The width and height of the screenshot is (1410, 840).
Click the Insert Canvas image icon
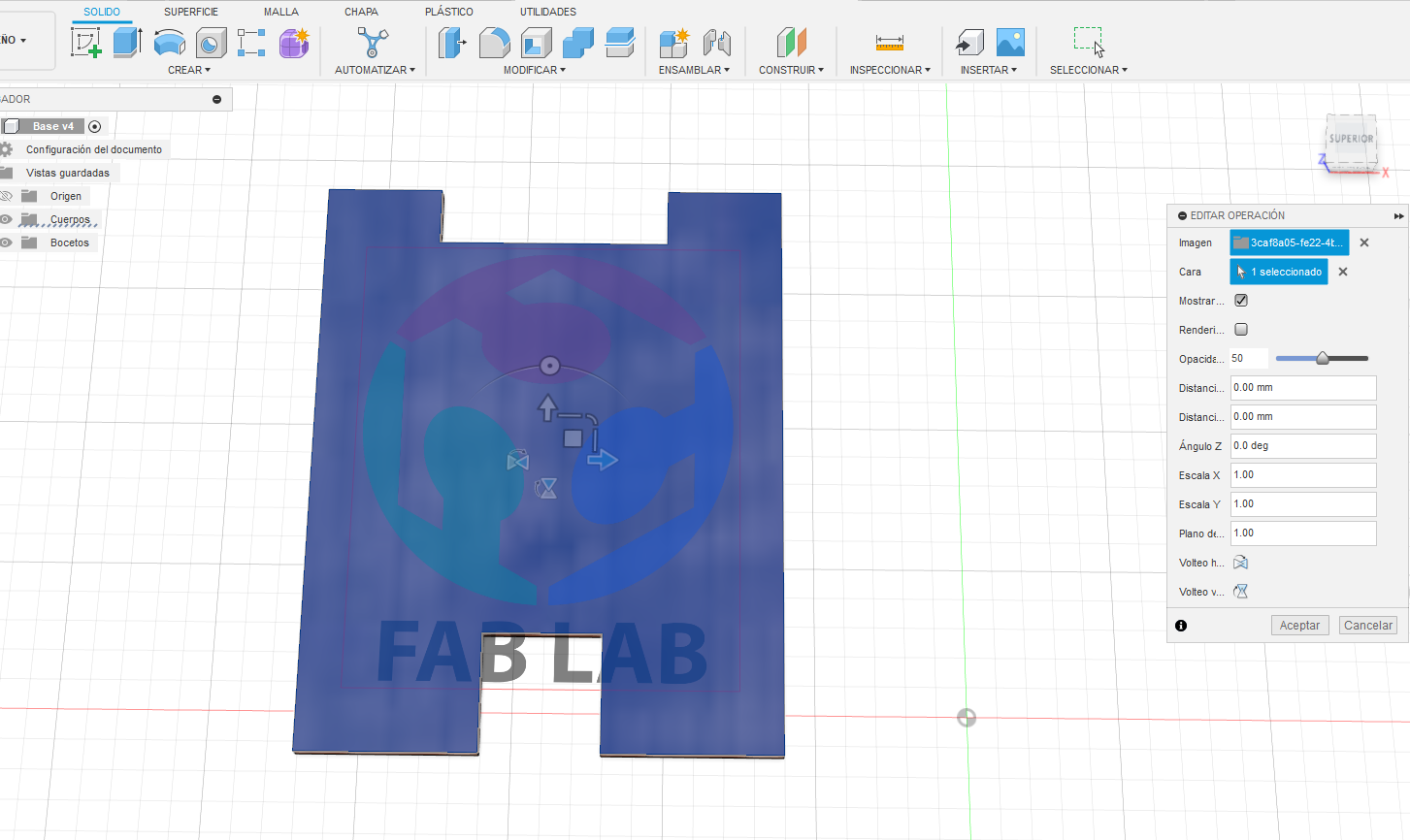click(1010, 43)
